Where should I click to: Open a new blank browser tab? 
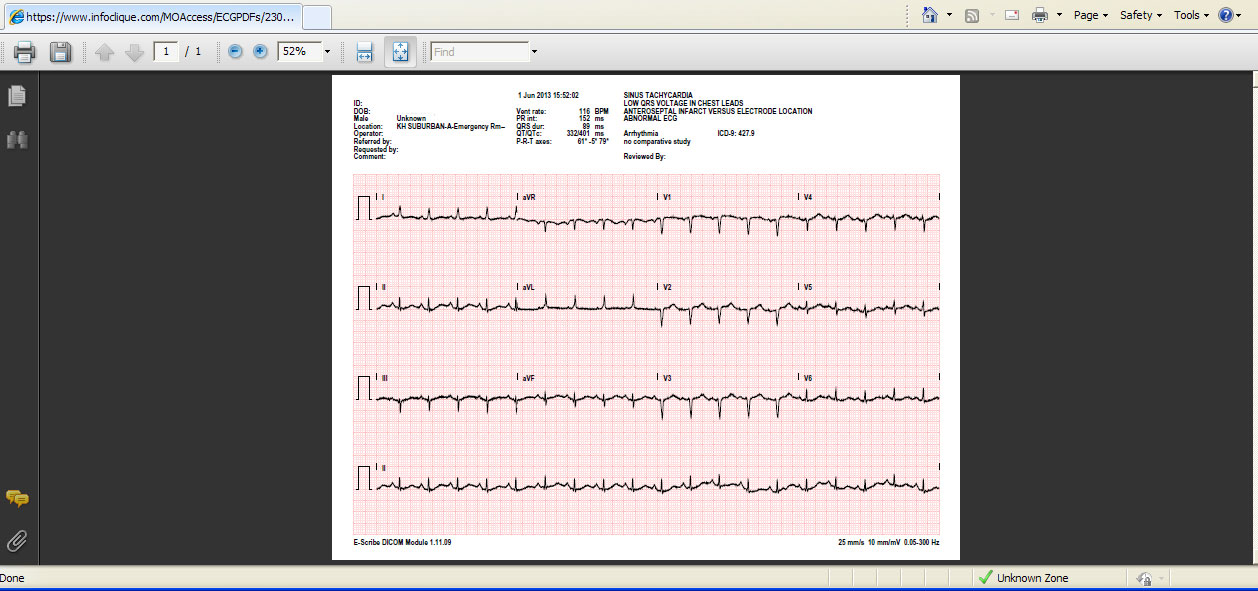[x=317, y=17]
